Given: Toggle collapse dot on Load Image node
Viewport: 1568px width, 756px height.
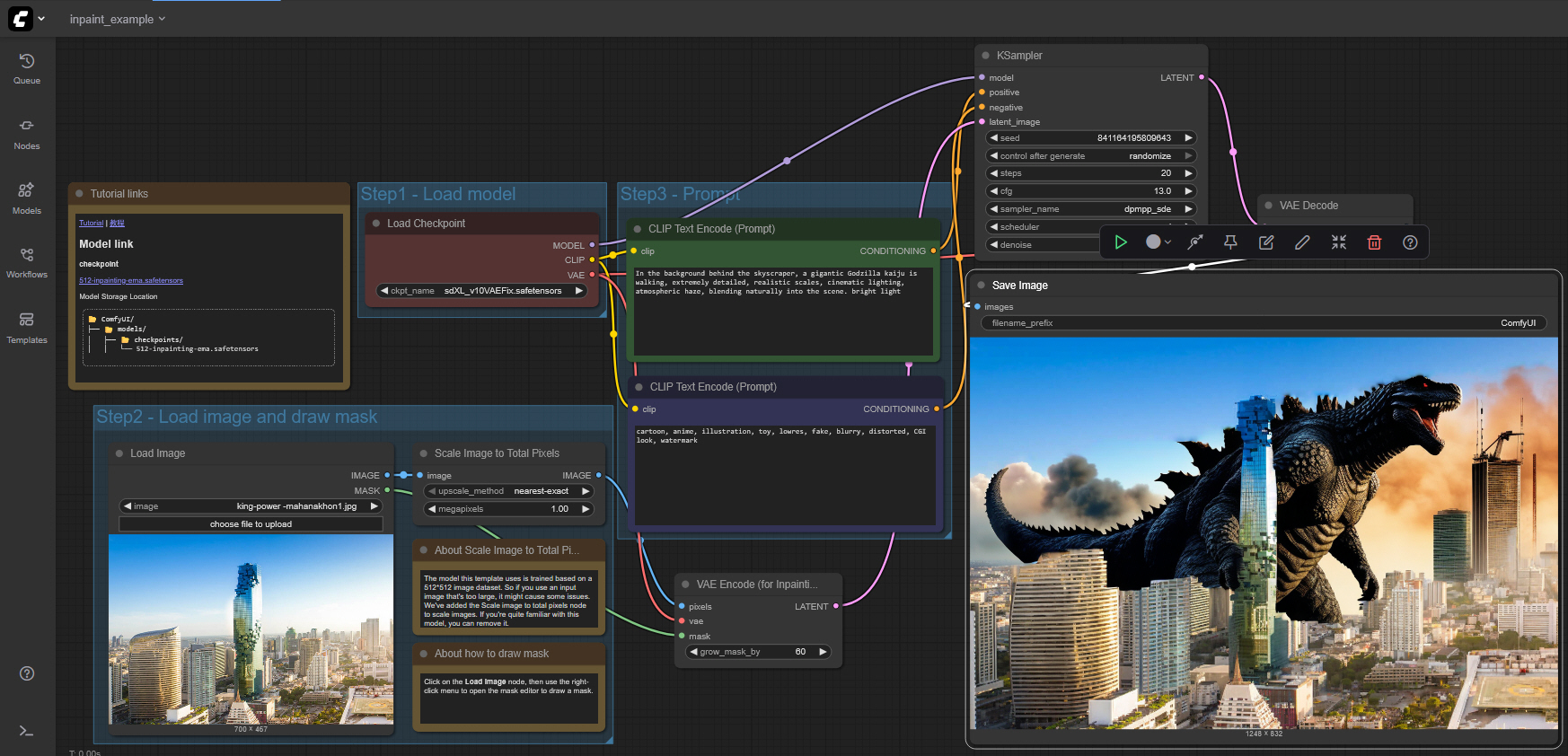Looking at the screenshot, I should click(x=119, y=453).
